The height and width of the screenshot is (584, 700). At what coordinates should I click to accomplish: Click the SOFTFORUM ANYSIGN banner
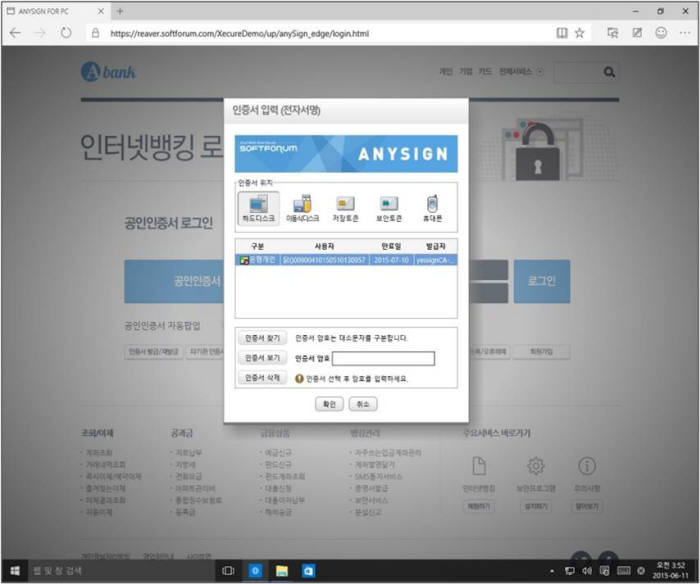tap(346, 154)
